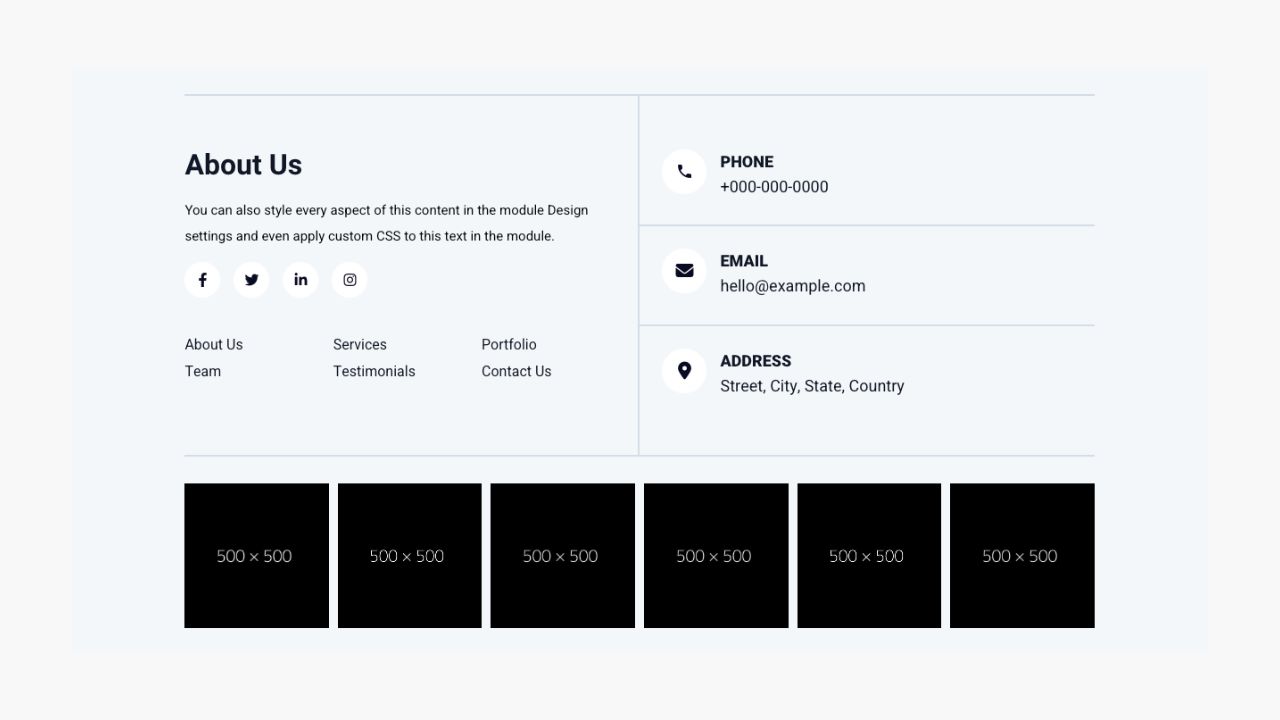Click the phone handset icon
This screenshot has width=1280, height=720.
click(x=684, y=172)
